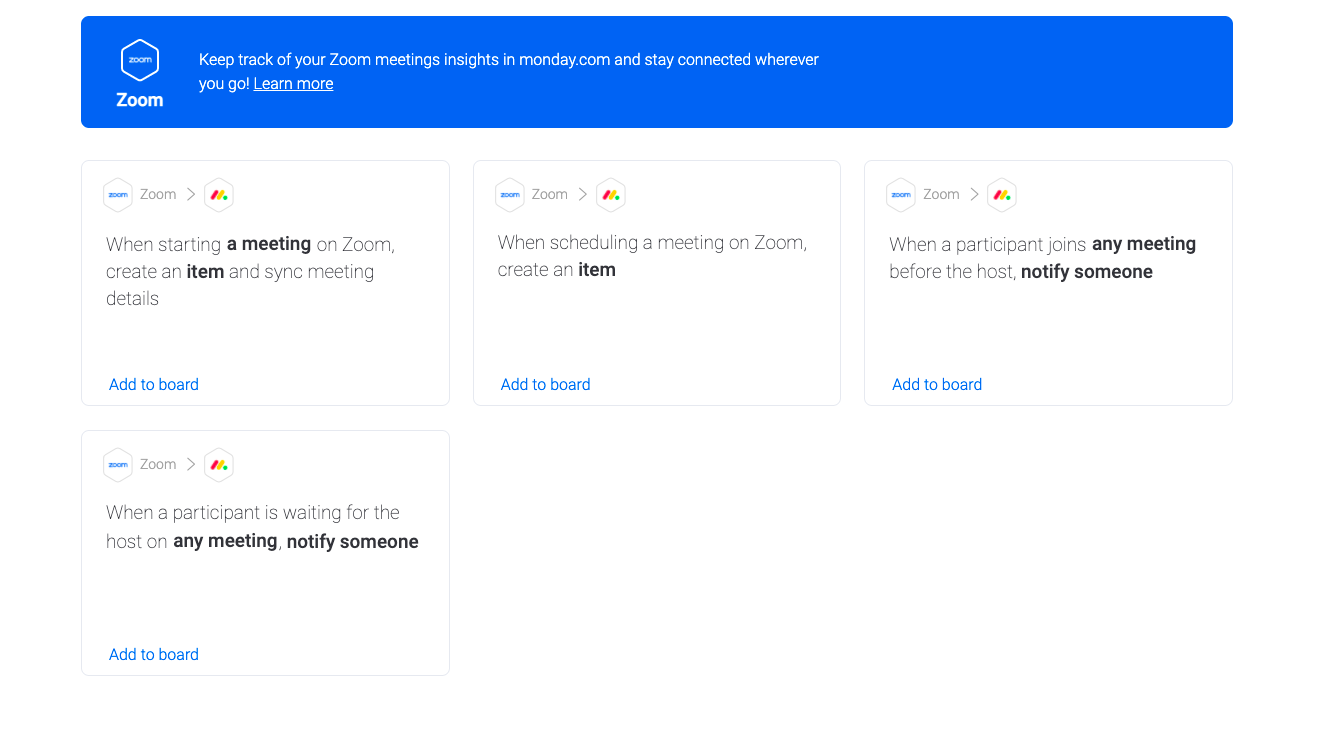1332x729 pixels.
Task: Click Add to board for scheduling a meeting recipe
Action: (545, 384)
